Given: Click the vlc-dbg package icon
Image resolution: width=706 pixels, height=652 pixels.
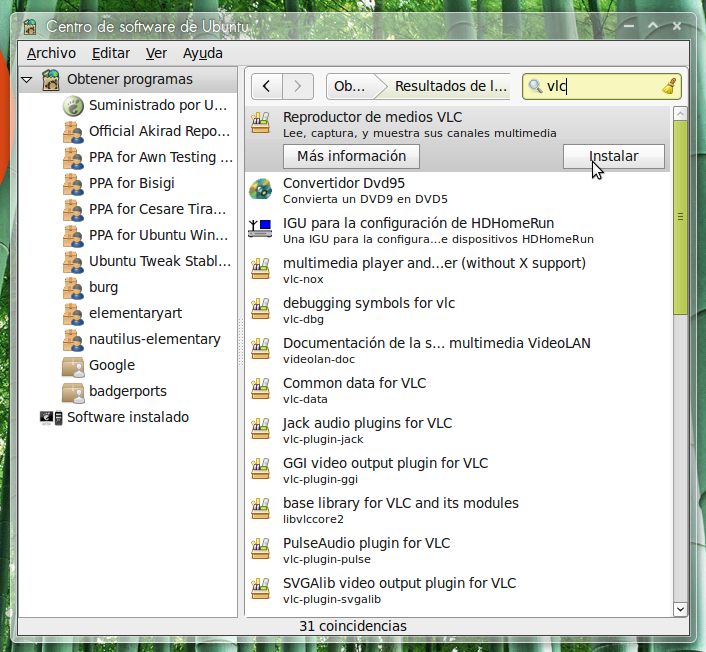Looking at the screenshot, I should [260, 309].
